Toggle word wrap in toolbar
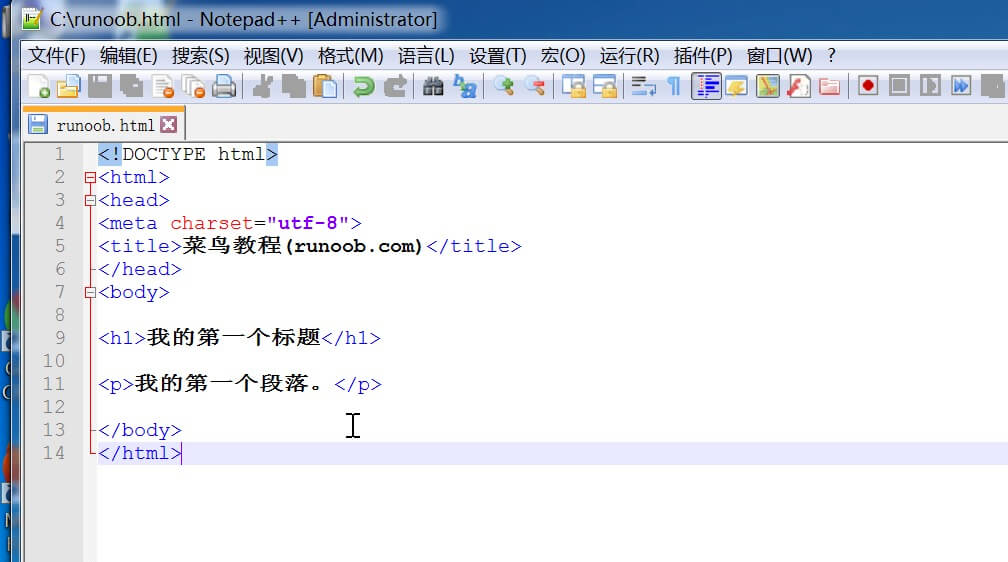Screen dimensions: 1008x562 643,87
